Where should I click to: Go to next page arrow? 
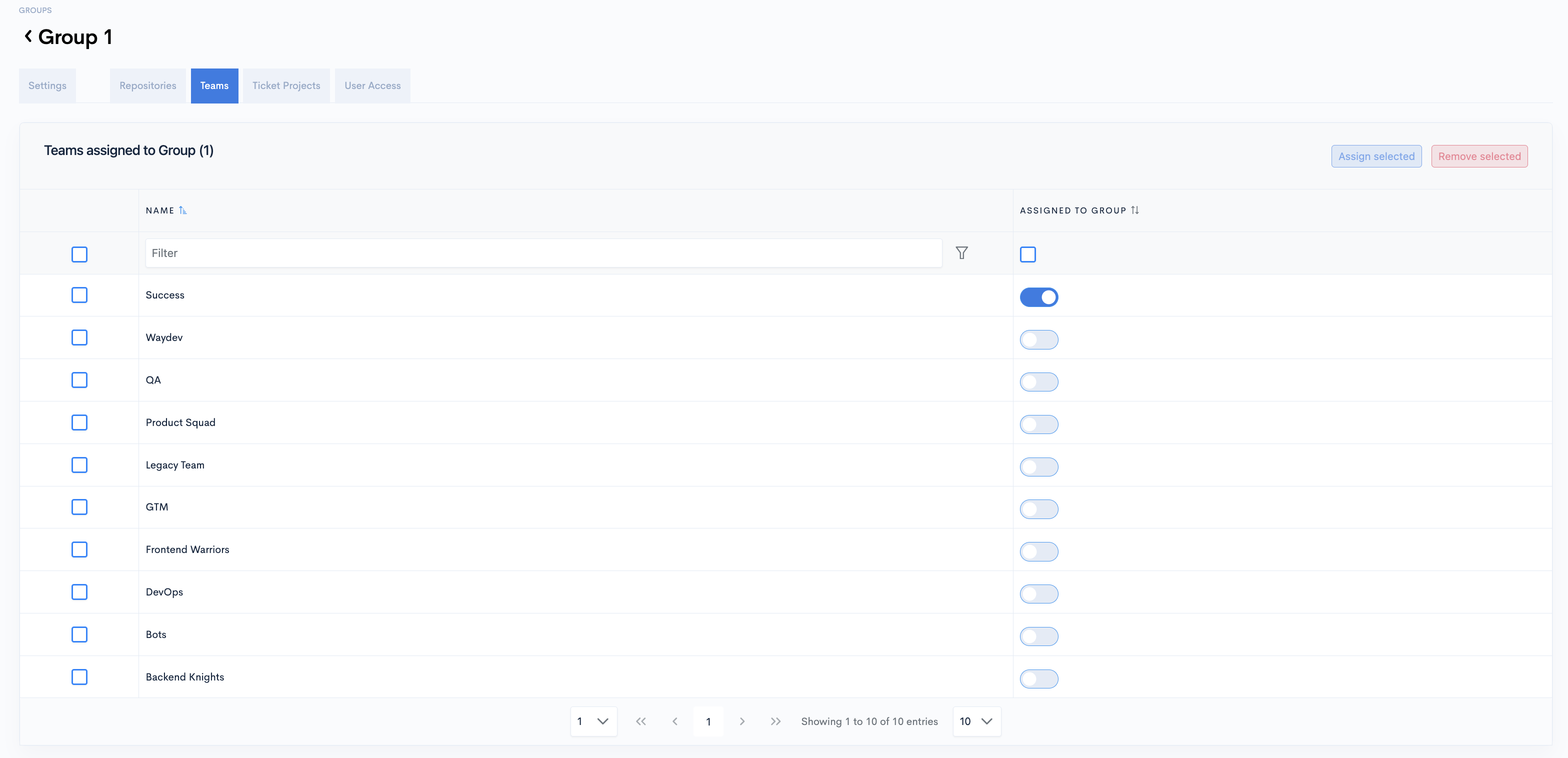(742, 721)
